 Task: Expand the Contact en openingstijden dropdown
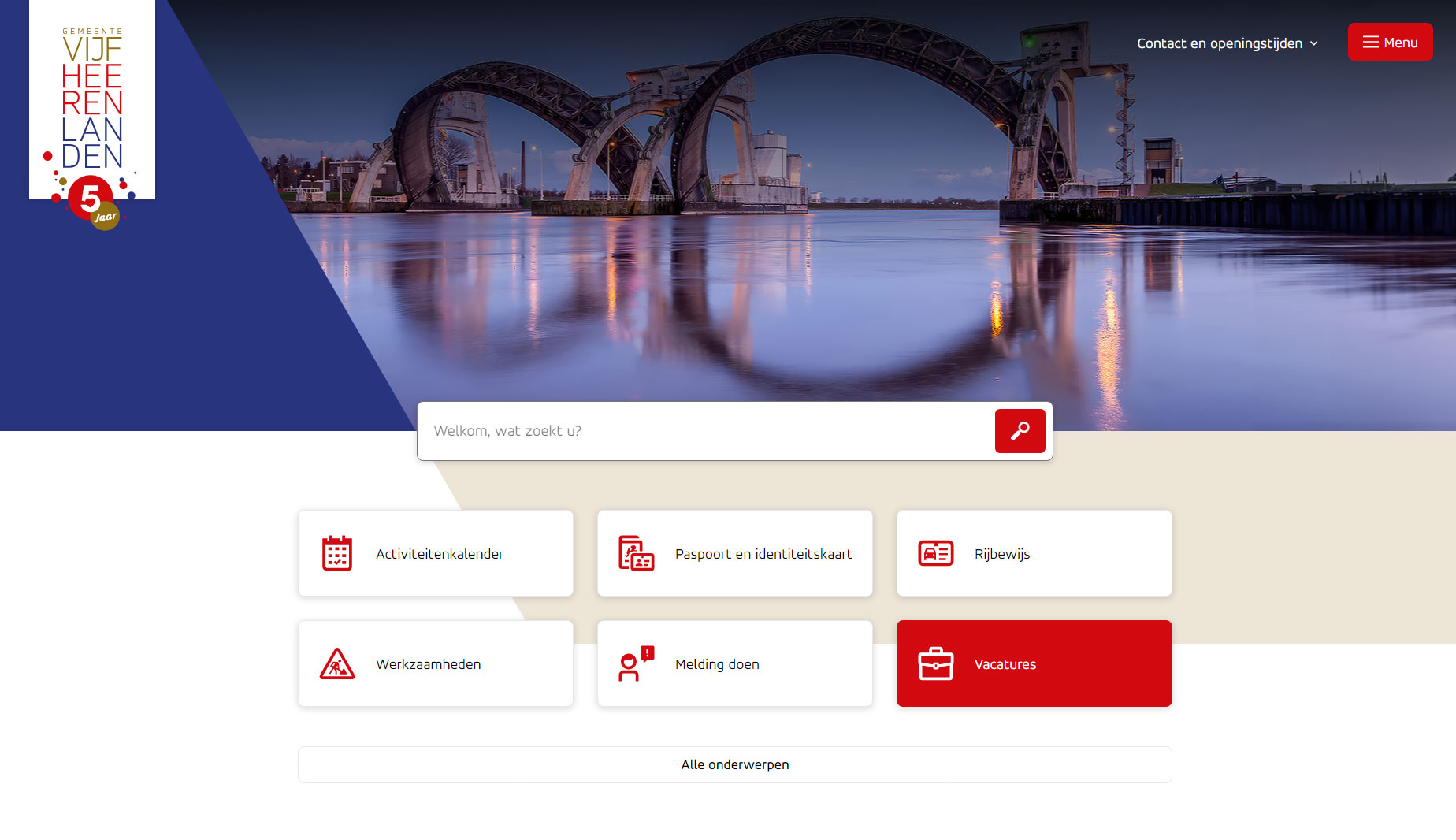click(1219, 43)
